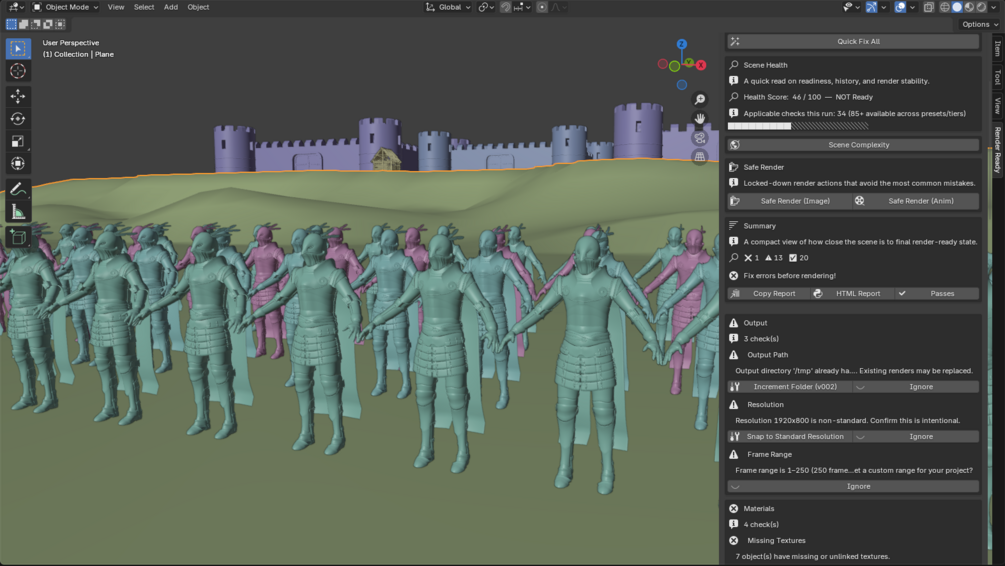Screen dimensions: 1005x566
Task: Click the Copy Report button
Action: pyautogui.click(x=768, y=294)
